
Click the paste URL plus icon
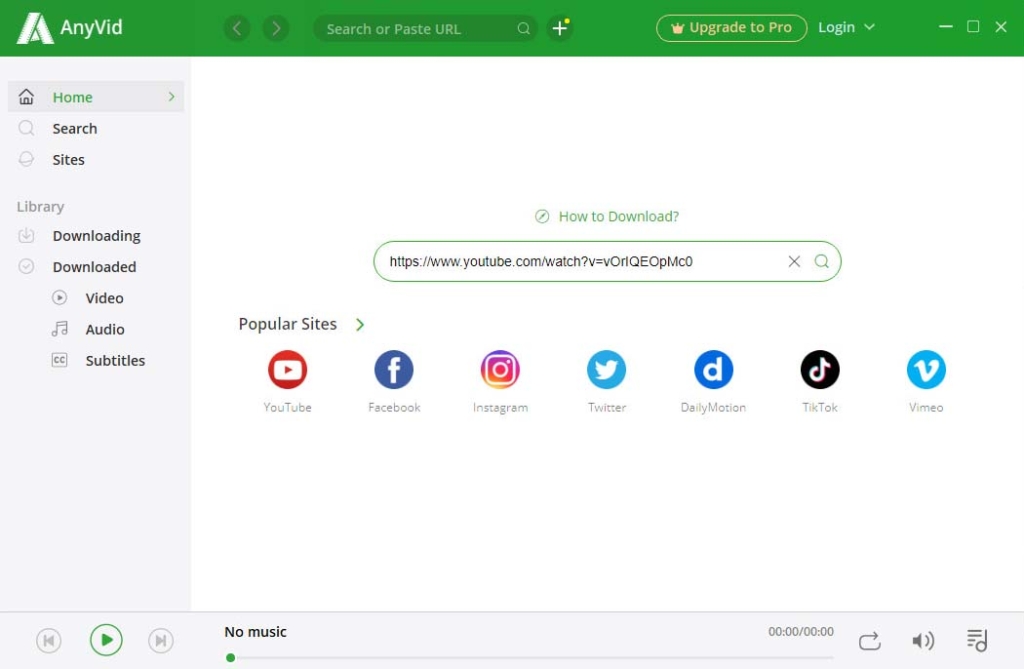[x=560, y=28]
